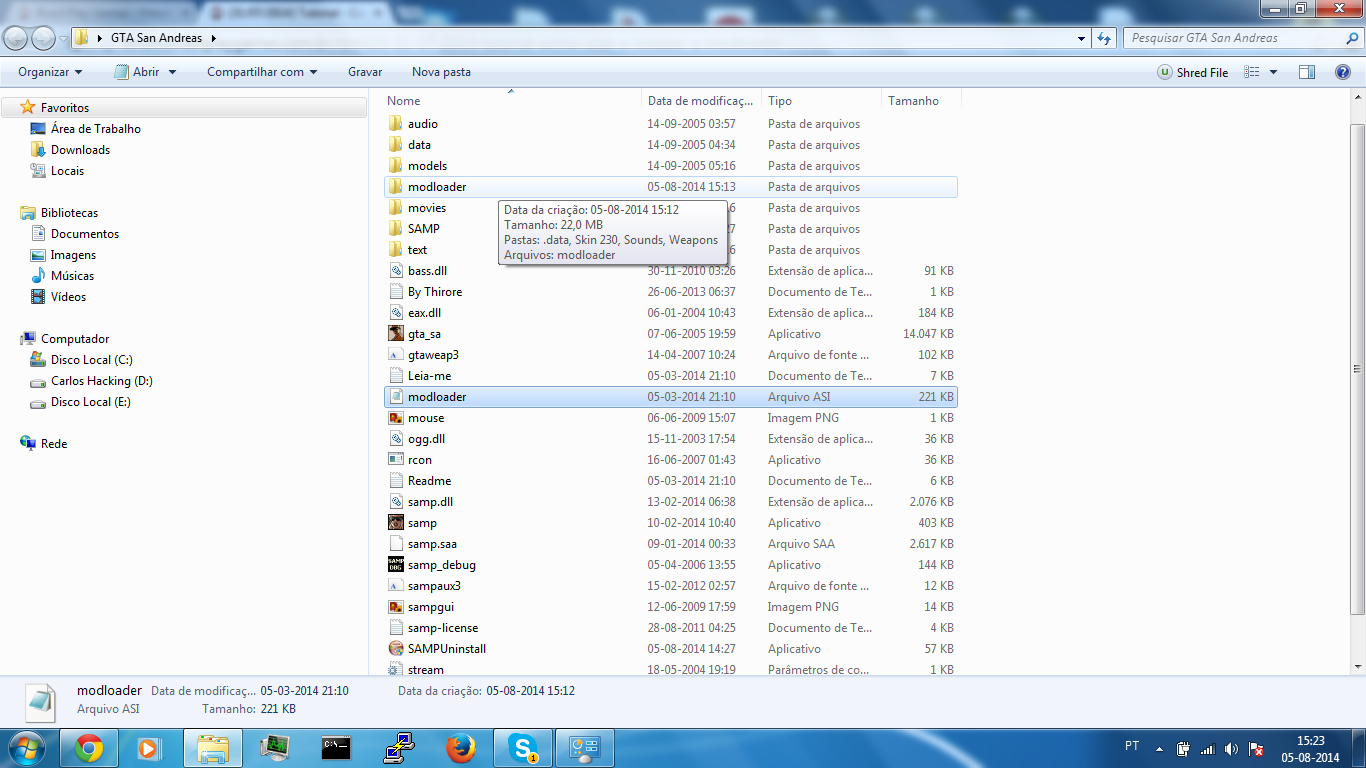1366x768 pixels.
Task: Open Músicas library
Action: click(72, 276)
